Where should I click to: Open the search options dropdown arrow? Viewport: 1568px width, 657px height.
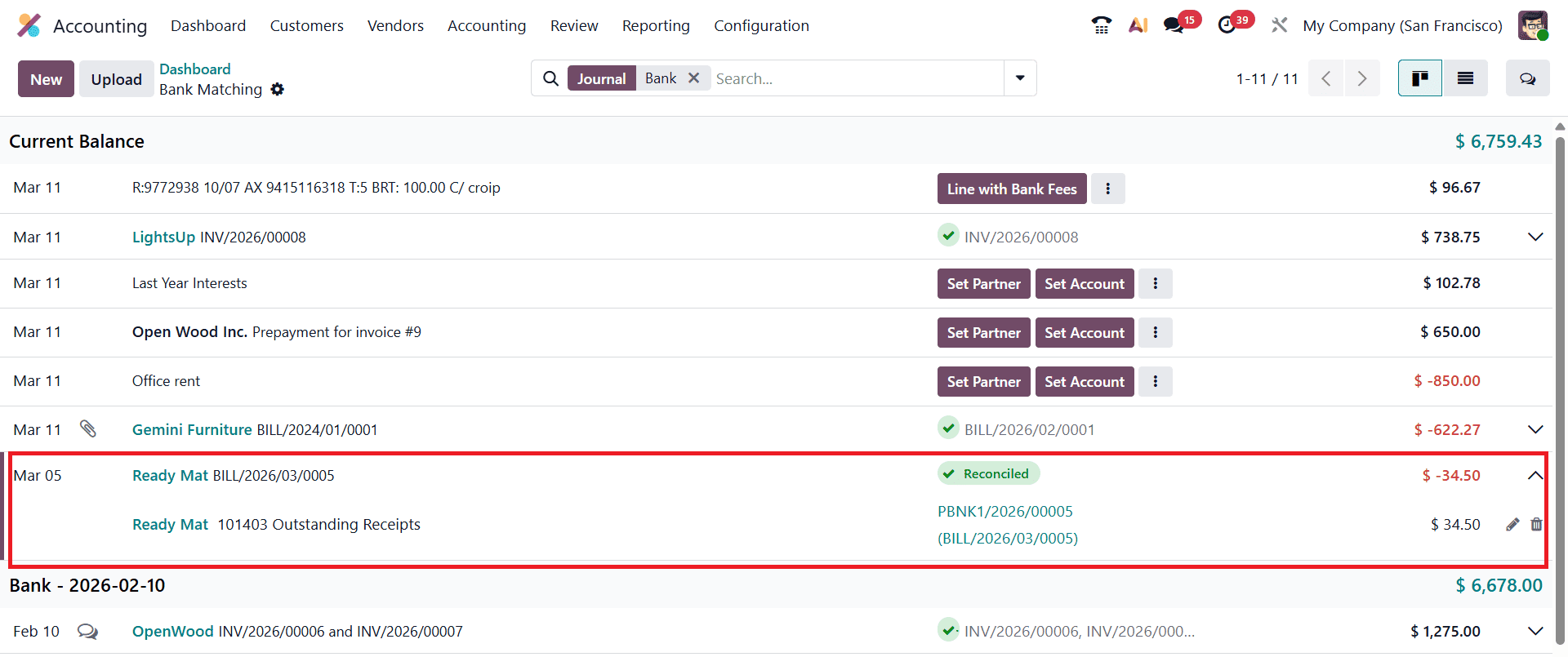click(1020, 78)
